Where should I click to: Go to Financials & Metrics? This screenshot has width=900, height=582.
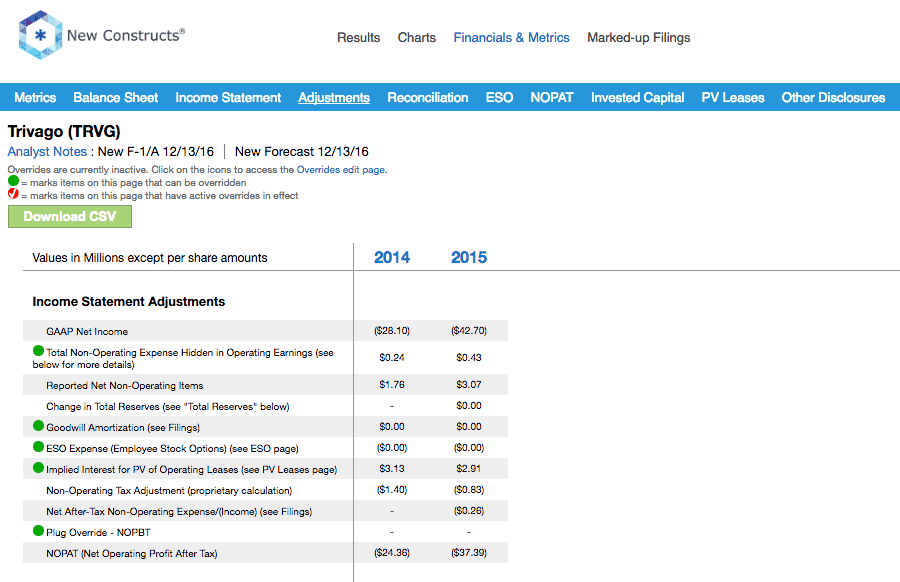click(511, 38)
